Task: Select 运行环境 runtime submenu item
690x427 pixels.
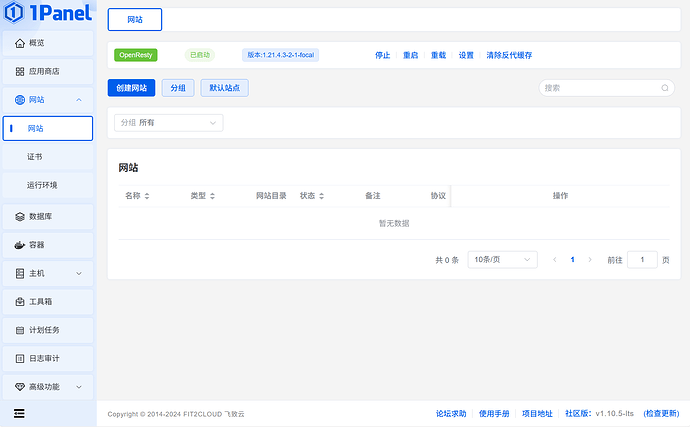Action: pos(42,185)
